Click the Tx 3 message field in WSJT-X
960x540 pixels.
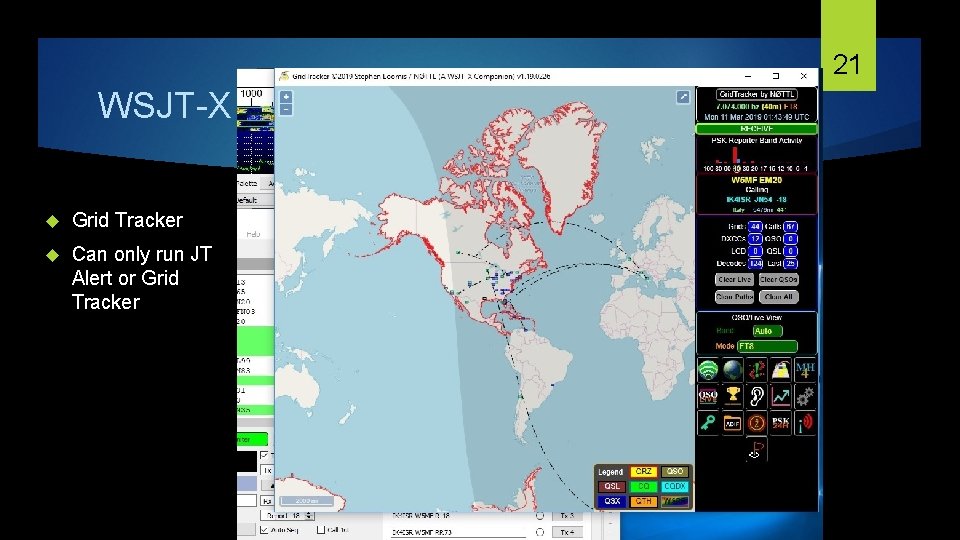(x=458, y=516)
